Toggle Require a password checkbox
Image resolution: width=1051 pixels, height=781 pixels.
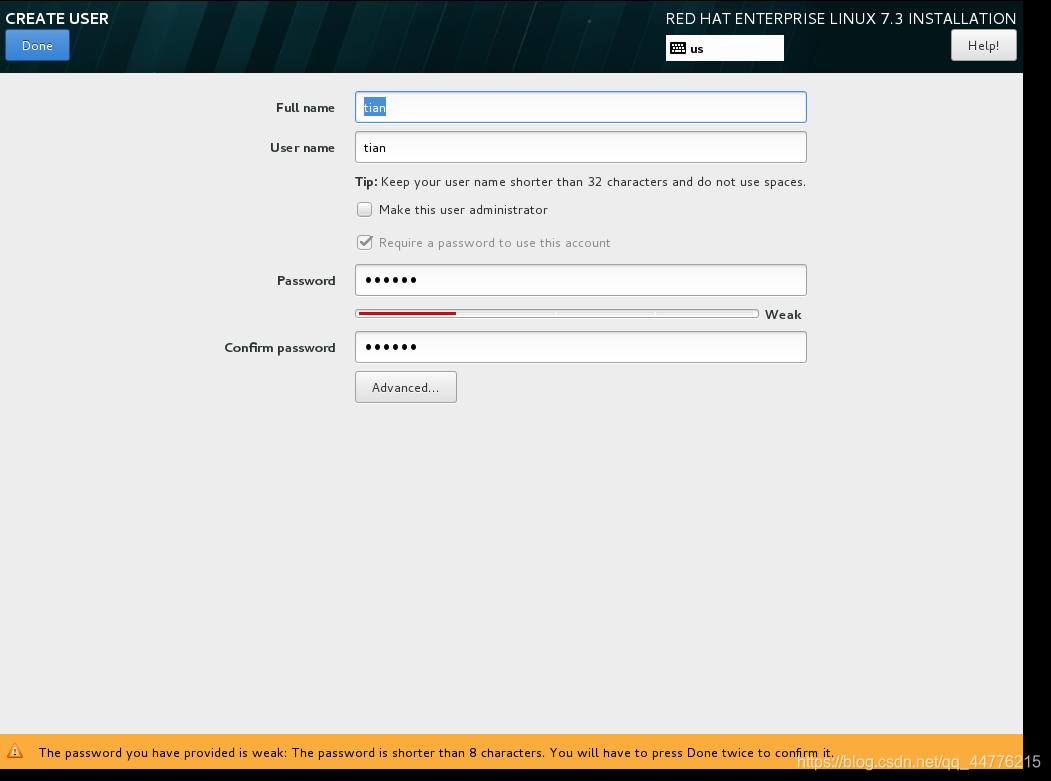(x=365, y=243)
